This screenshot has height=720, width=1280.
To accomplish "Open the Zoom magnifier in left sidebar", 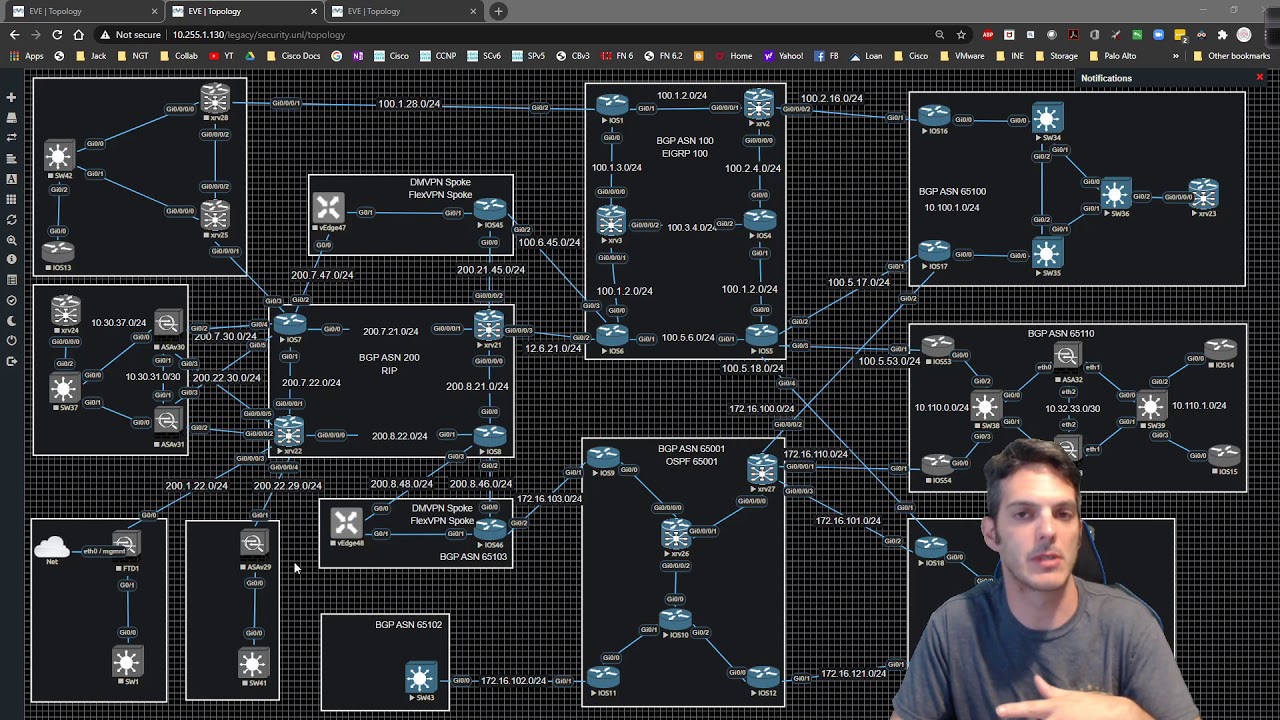I will 11,240.
